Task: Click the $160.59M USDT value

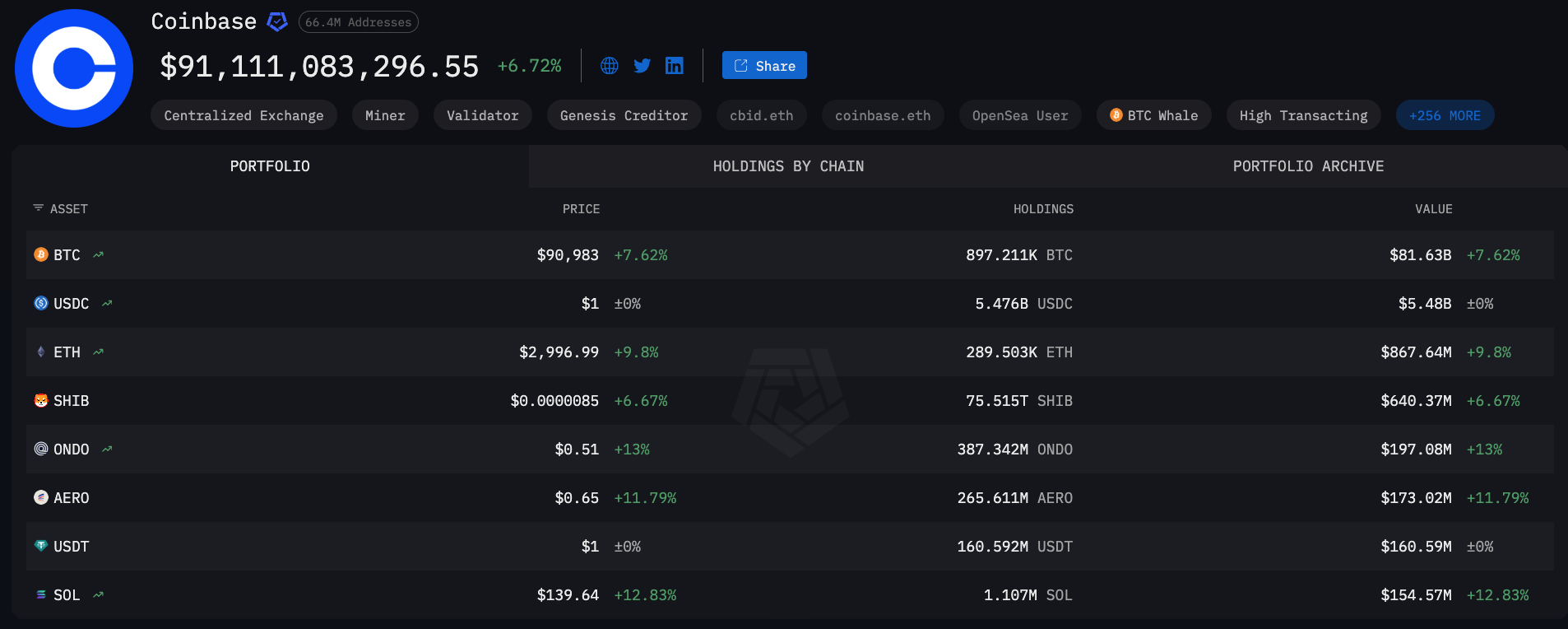Action: tap(1416, 547)
